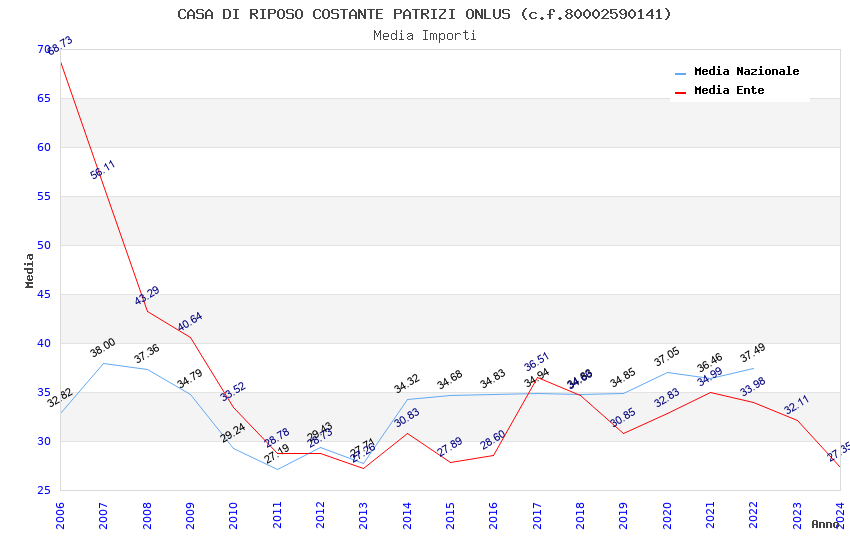
Task: Click the blue legend swatch for Media Nazionale
Action: (x=680, y=73)
